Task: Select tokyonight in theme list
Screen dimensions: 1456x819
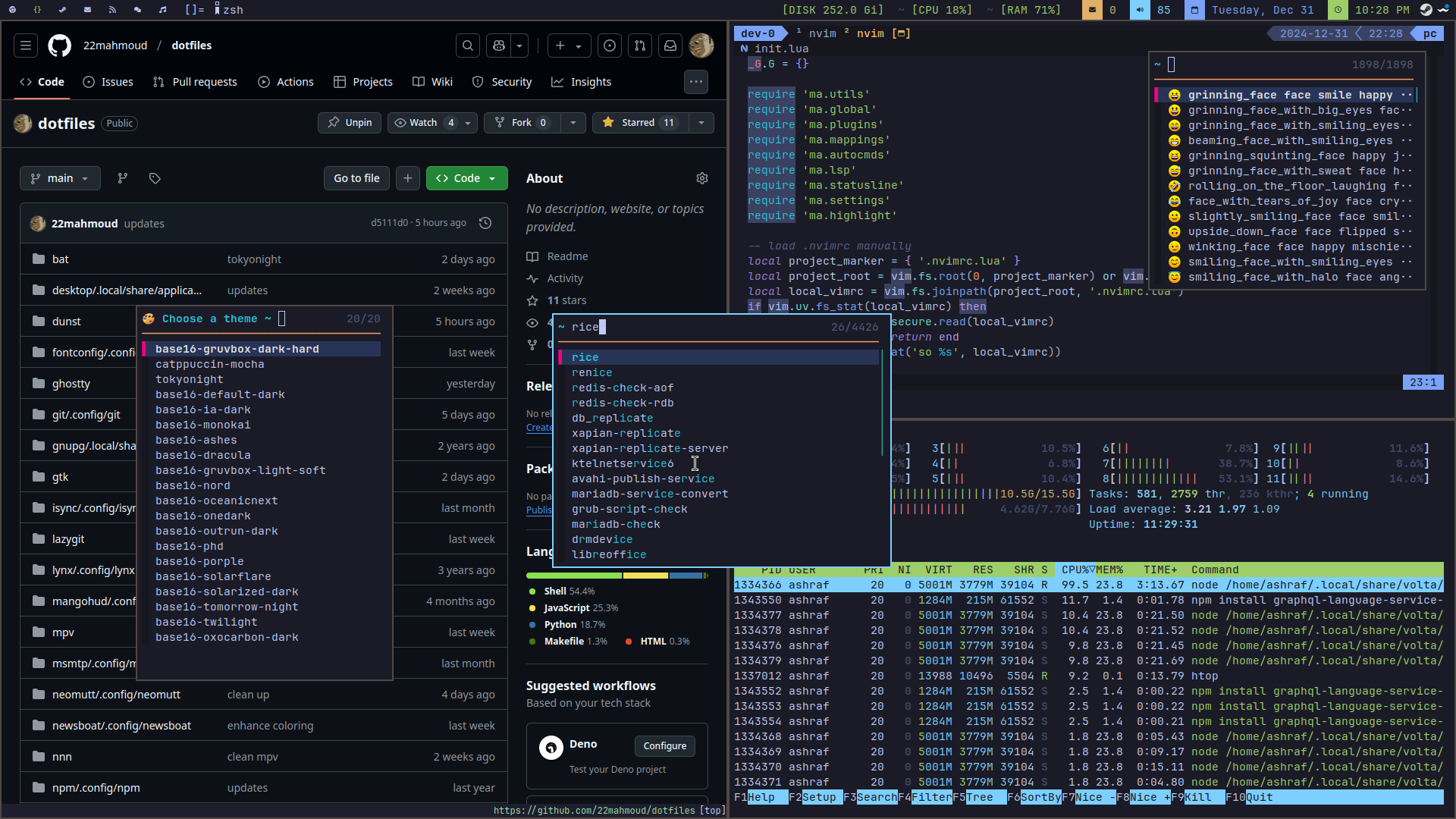Action: [x=190, y=379]
